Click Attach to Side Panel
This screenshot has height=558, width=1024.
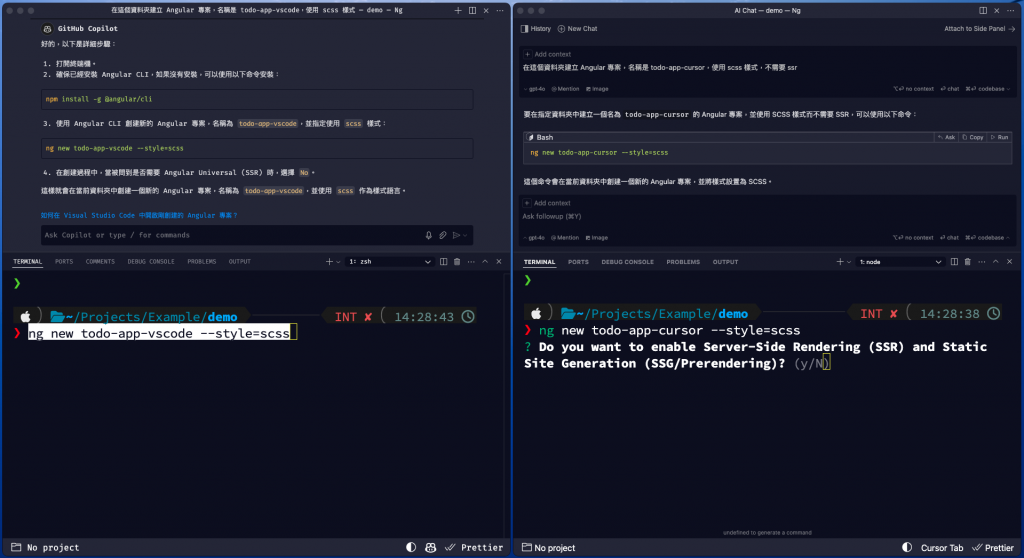tap(979, 29)
